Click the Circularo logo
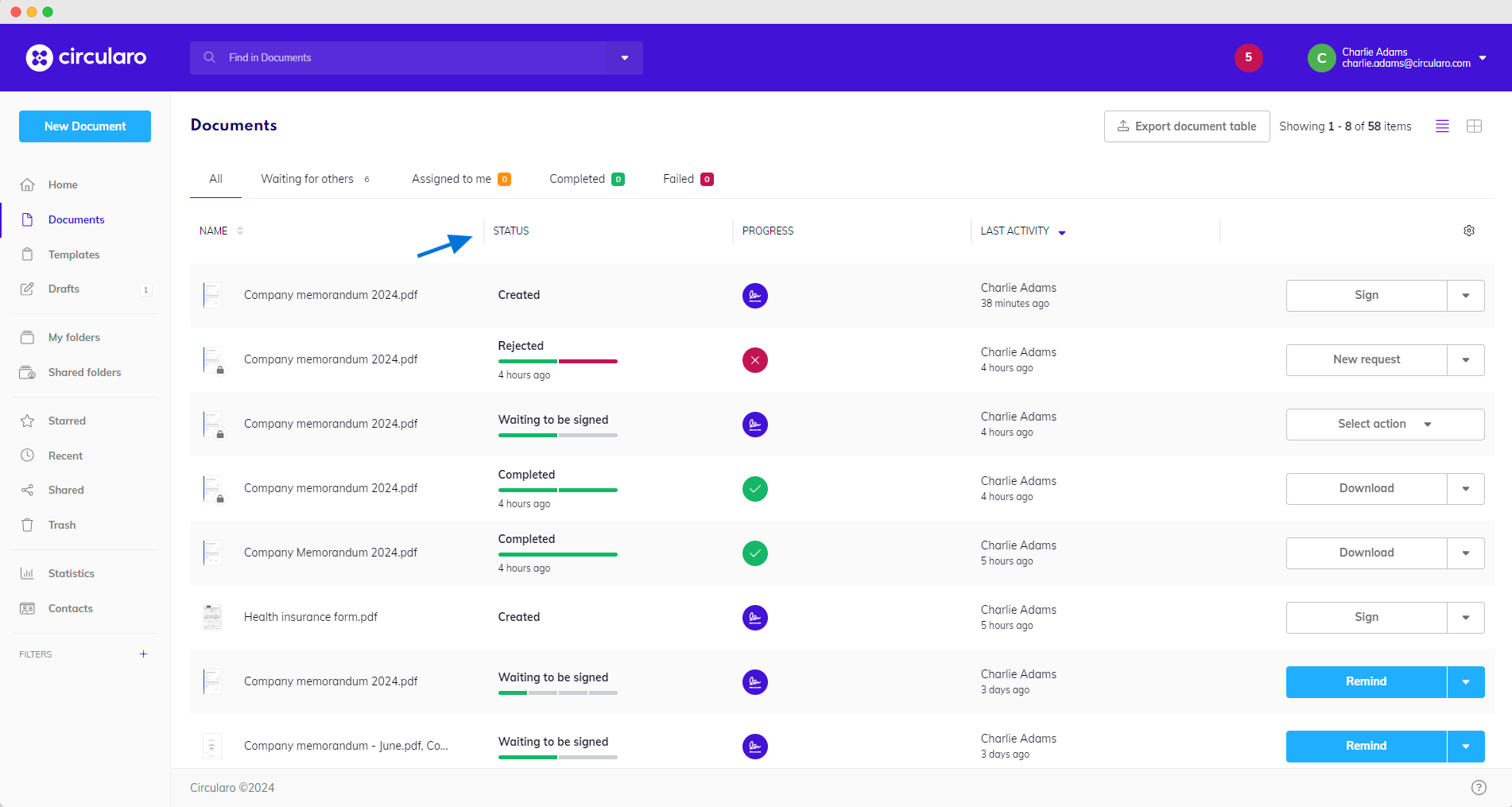The height and width of the screenshot is (807, 1512). click(87, 57)
